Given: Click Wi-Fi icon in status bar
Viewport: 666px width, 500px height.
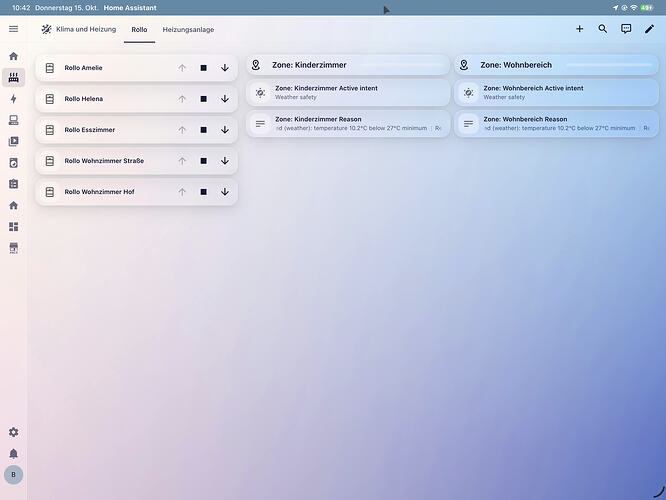Looking at the screenshot, I should pyautogui.click(x=634, y=8).
